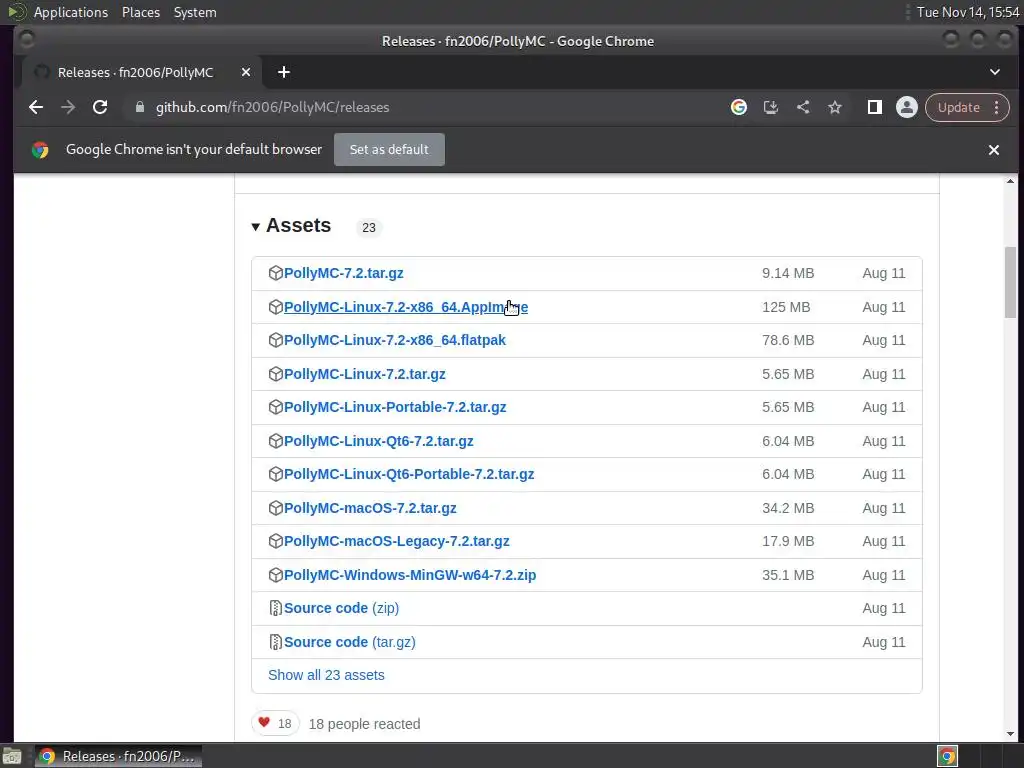Share this page via share icon
Viewport: 1024px width, 768px height.
pyautogui.click(x=803, y=108)
